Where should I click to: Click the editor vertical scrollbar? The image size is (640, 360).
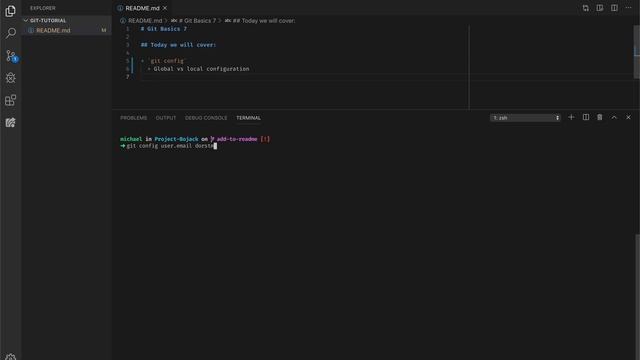637,52
